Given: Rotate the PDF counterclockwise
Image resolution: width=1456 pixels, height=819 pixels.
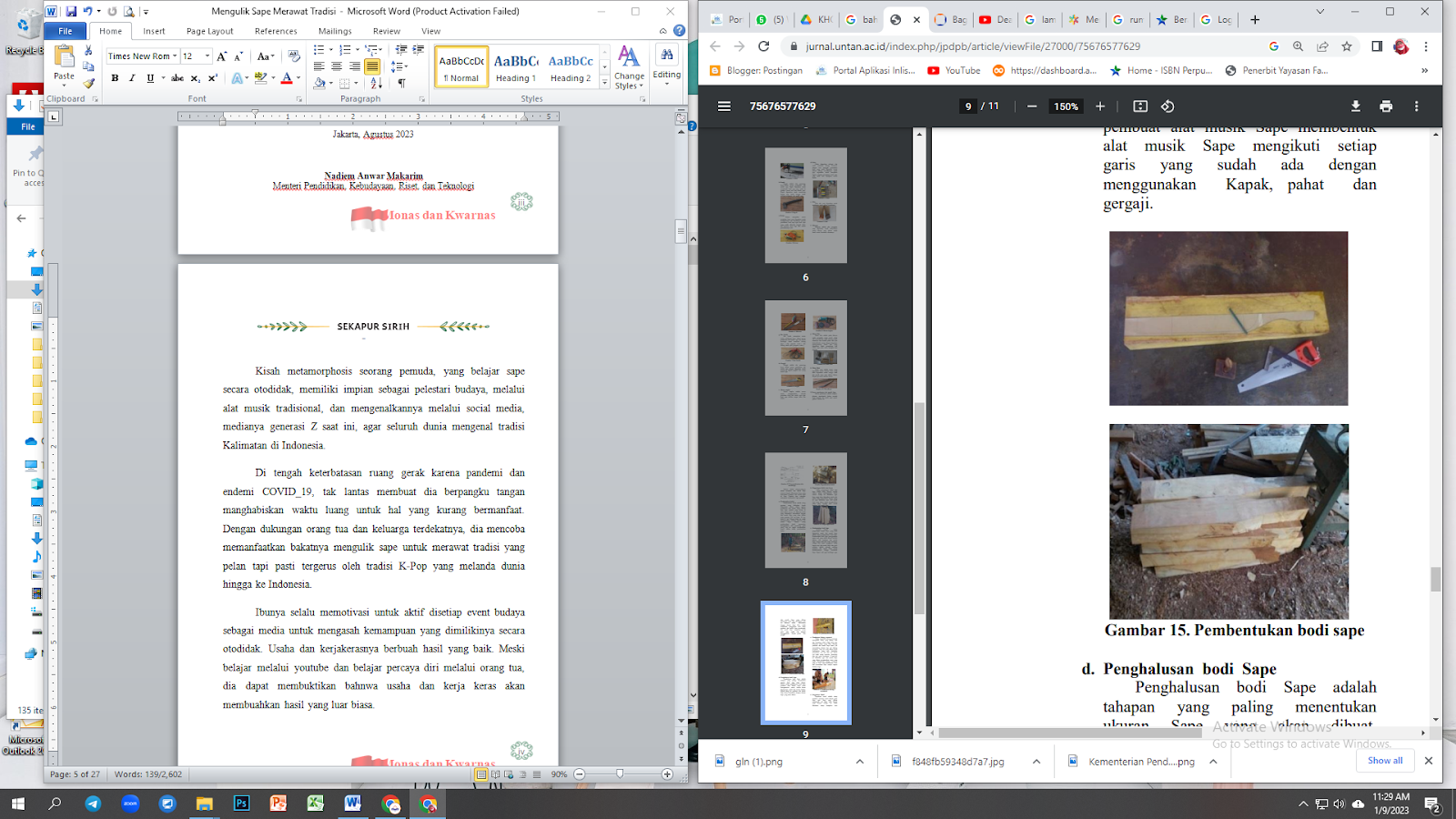Looking at the screenshot, I should click(x=1168, y=106).
